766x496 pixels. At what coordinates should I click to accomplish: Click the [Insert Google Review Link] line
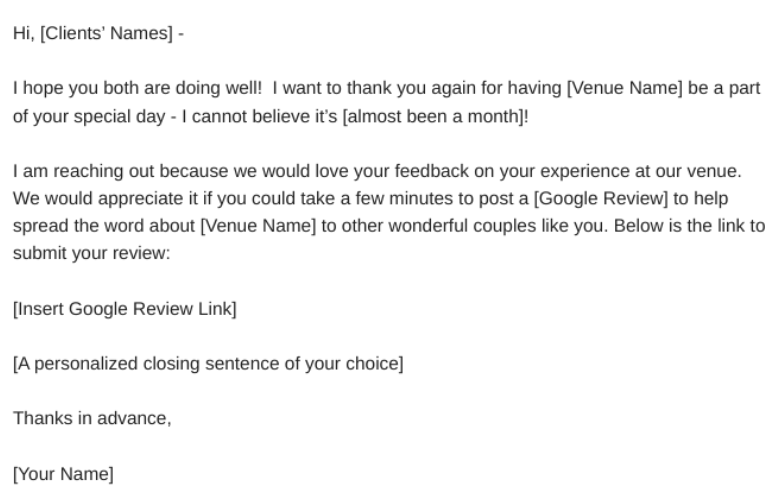tap(125, 309)
